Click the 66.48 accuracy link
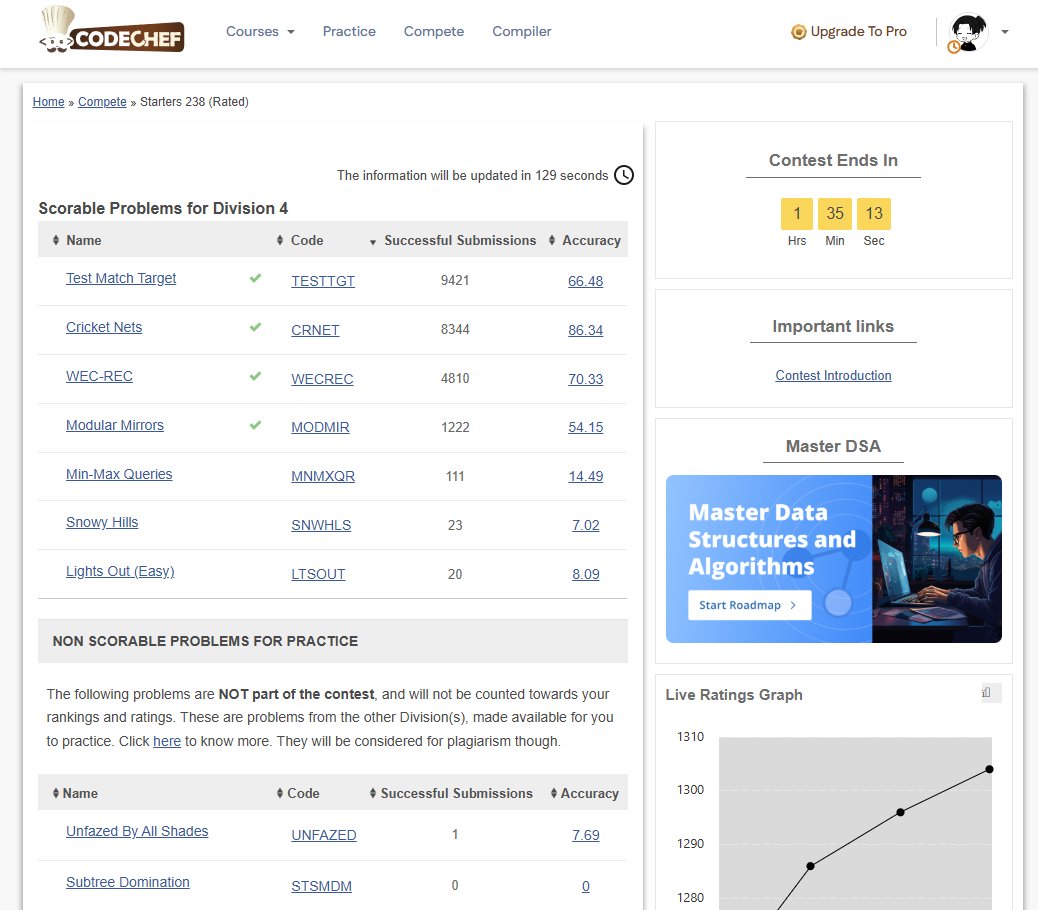 [x=586, y=281]
